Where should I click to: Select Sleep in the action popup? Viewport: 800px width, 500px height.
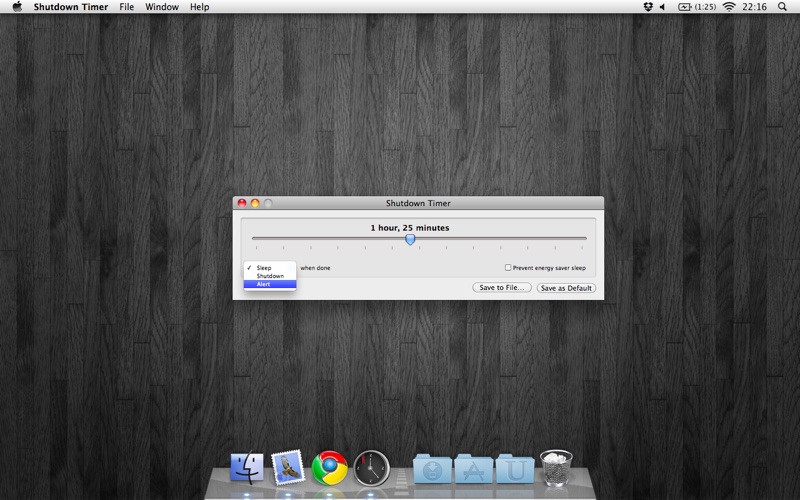pyautogui.click(x=270, y=267)
